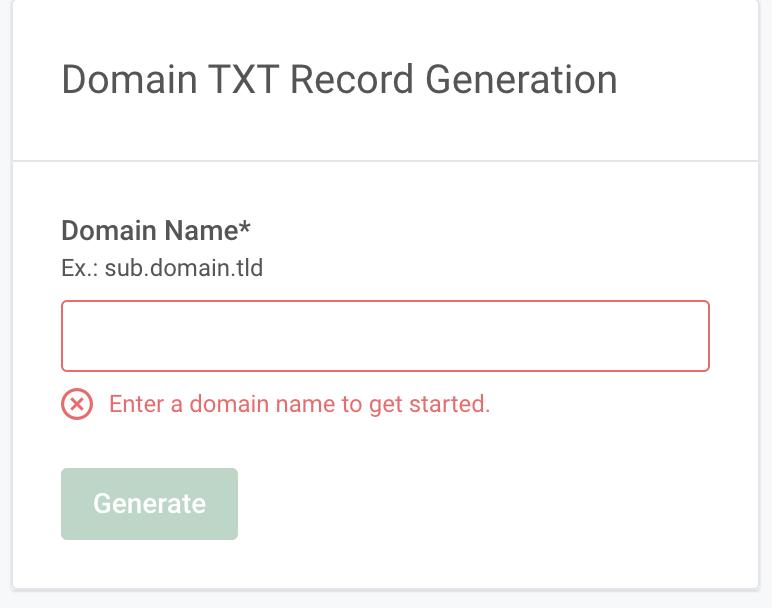Click the 'TXT' text in the heading

click(x=244, y=80)
